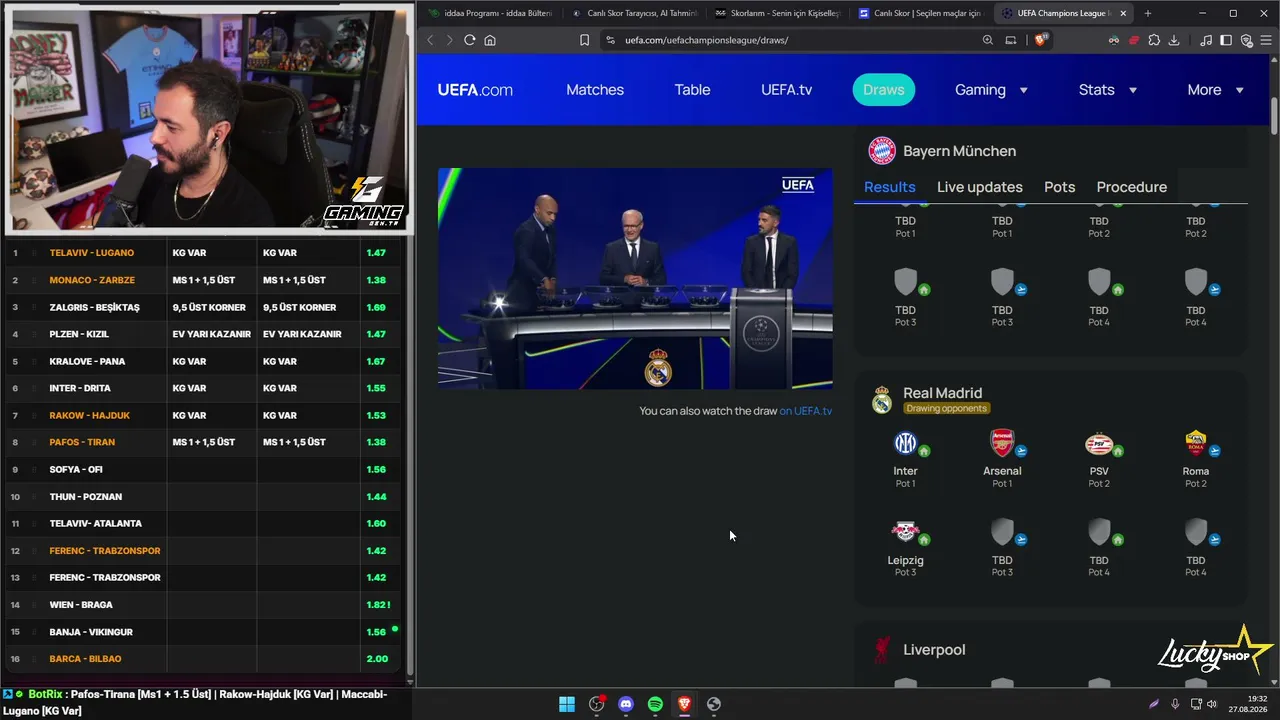
Task: Switch to the Canlı Skor Tarayıcısı browser tab
Action: click(x=637, y=13)
